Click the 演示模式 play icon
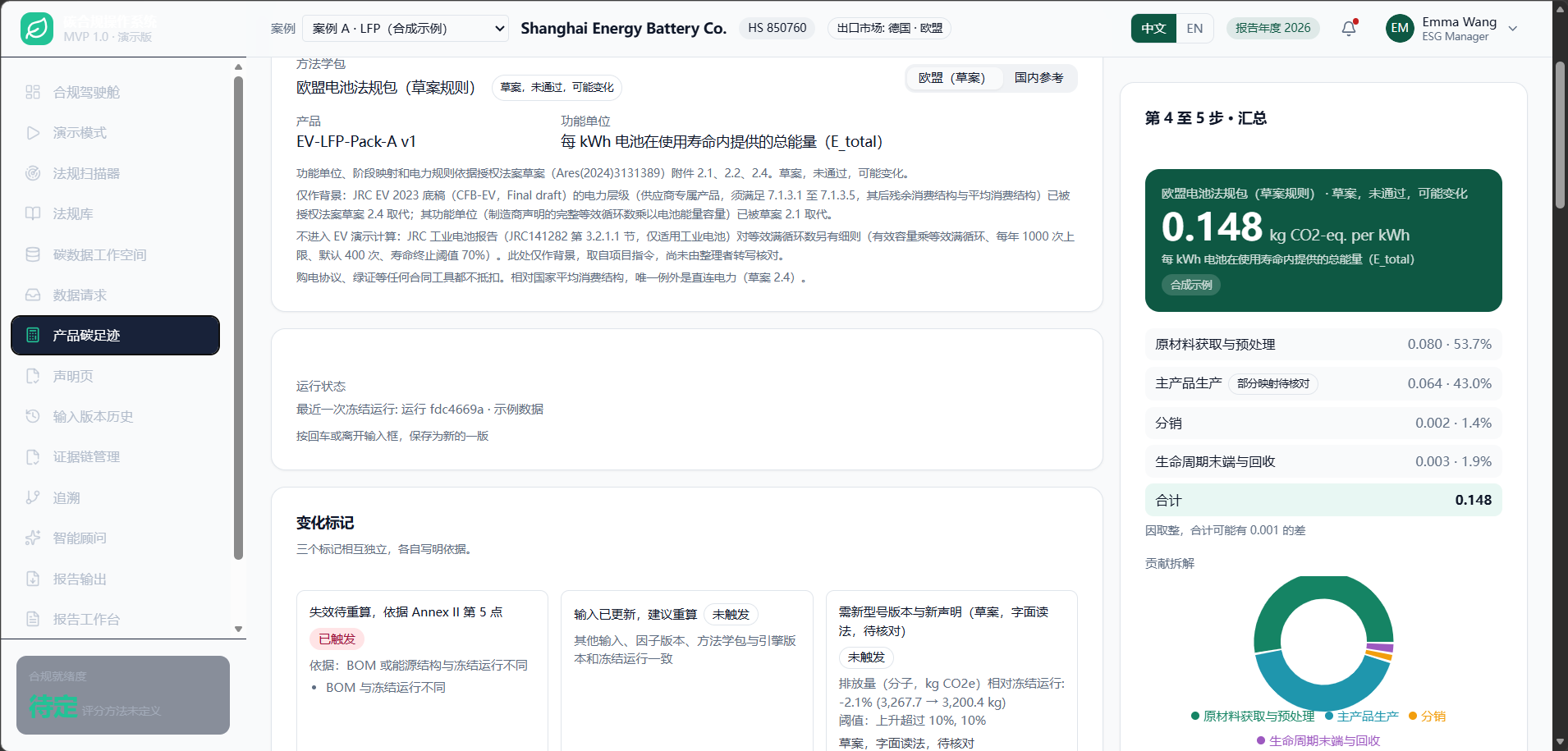This screenshot has width=1568, height=751. [33, 133]
